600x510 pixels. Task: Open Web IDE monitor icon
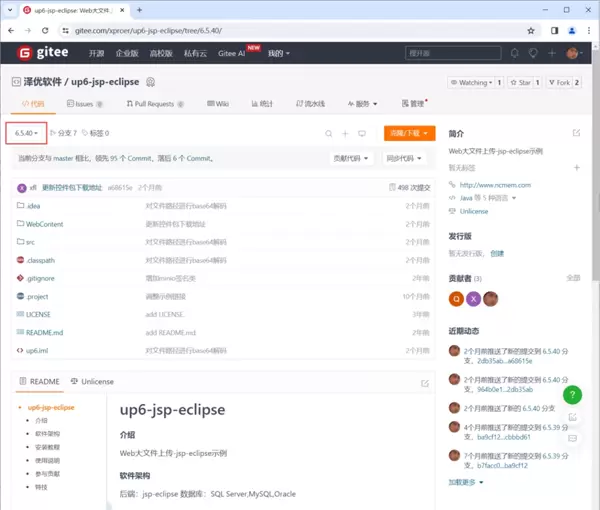click(x=362, y=133)
